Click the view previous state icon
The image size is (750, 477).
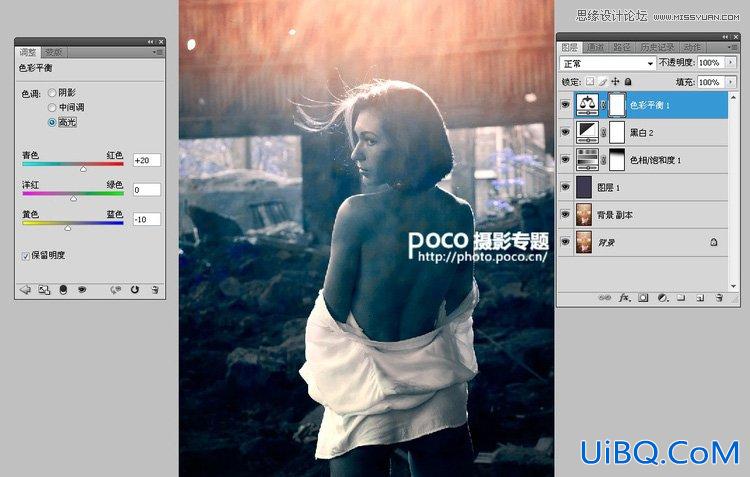pyautogui.click(x=115, y=289)
